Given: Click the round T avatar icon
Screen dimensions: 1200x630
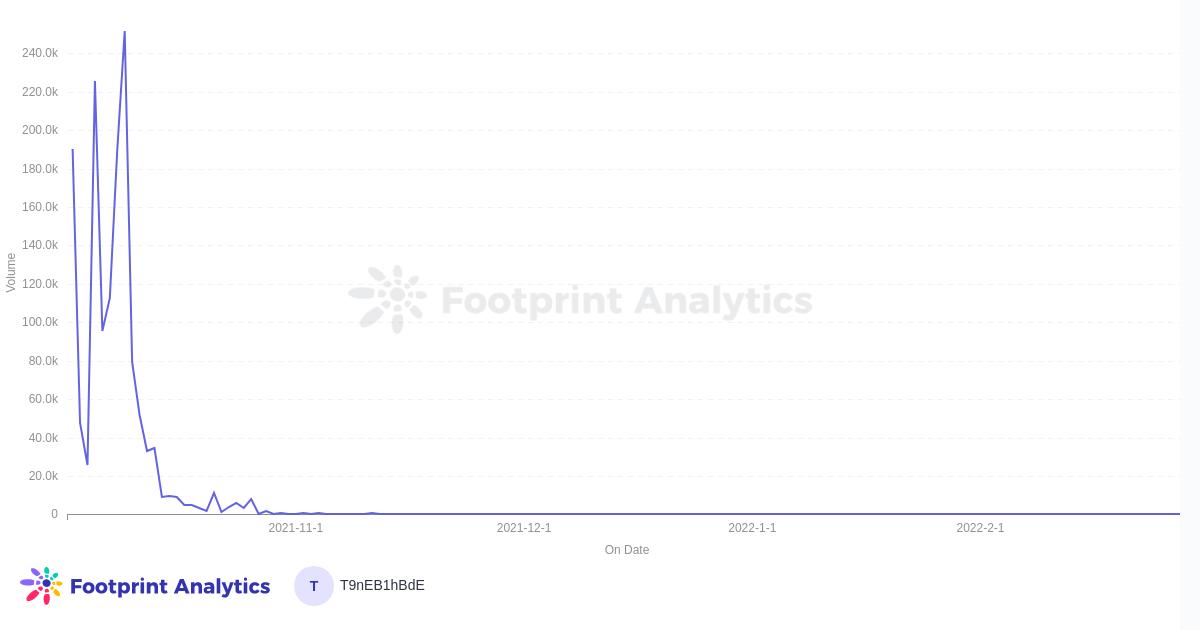Looking at the screenshot, I should 313,586.
